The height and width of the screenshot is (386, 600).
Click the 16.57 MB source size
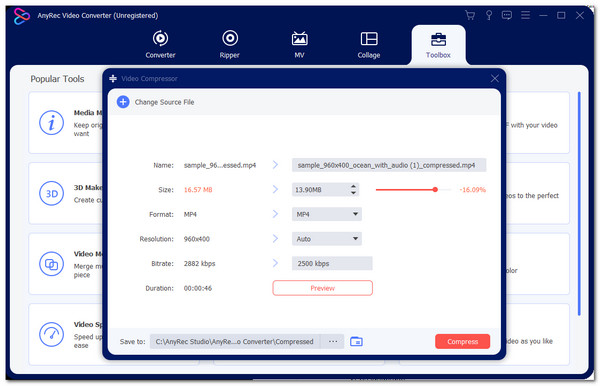pyautogui.click(x=198, y=189)
